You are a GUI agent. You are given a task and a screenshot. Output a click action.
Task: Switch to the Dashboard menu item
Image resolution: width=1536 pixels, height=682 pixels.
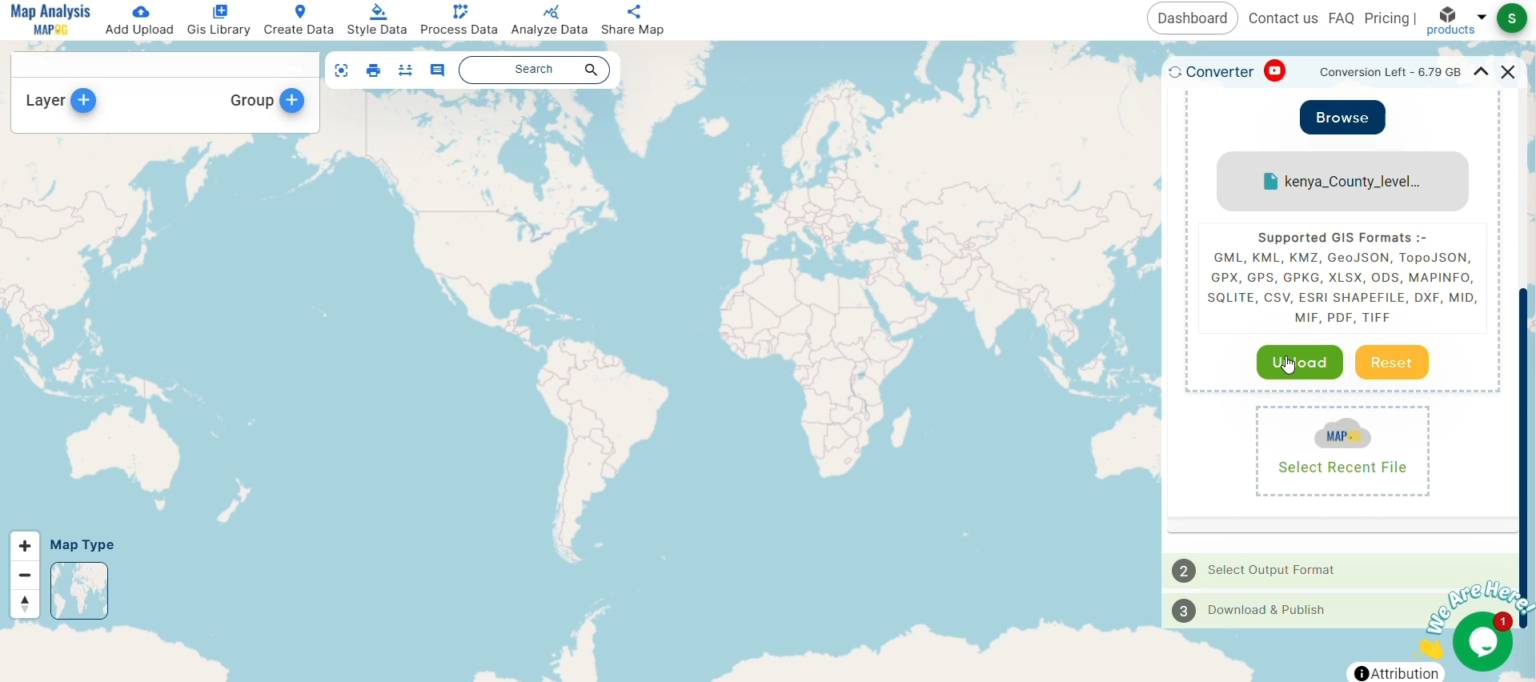[1192, 18]
